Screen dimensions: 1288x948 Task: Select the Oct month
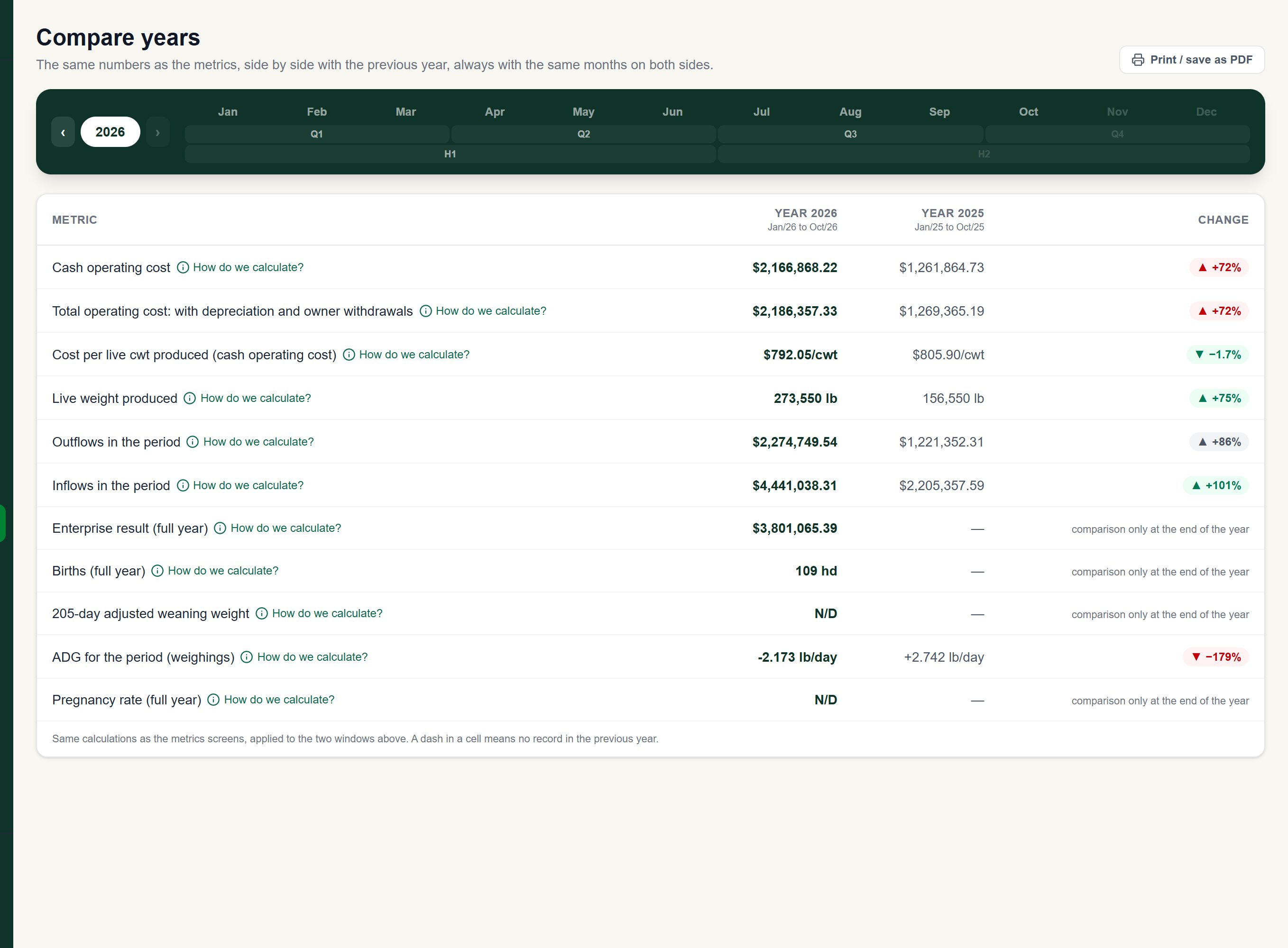[x=1029, y=112]
